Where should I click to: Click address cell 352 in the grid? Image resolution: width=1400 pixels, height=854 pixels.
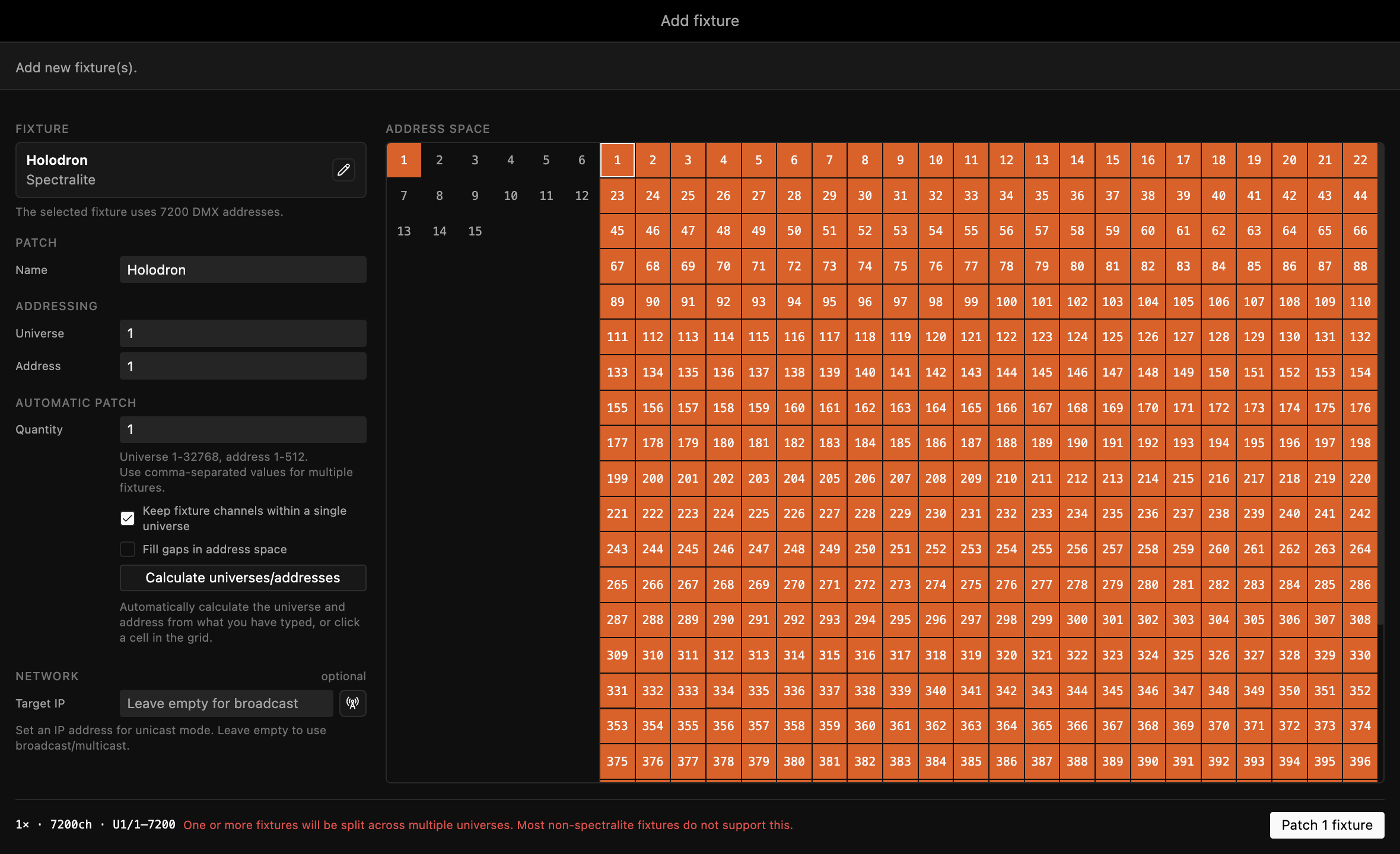[x=1360, y=691]
